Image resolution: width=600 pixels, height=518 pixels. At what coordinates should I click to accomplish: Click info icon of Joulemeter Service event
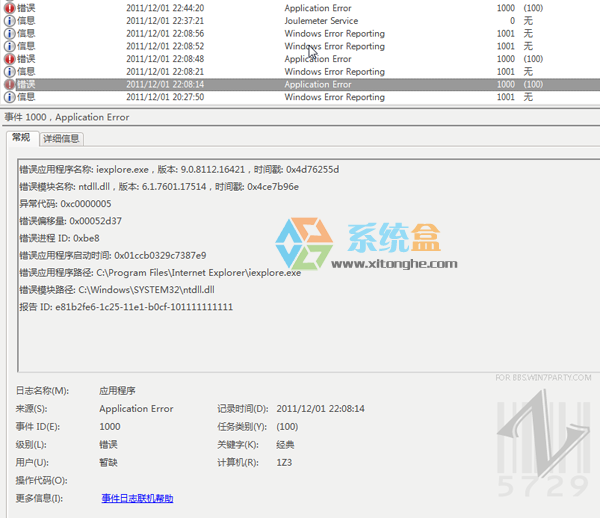pyautogui.click(x=10, y=21)
